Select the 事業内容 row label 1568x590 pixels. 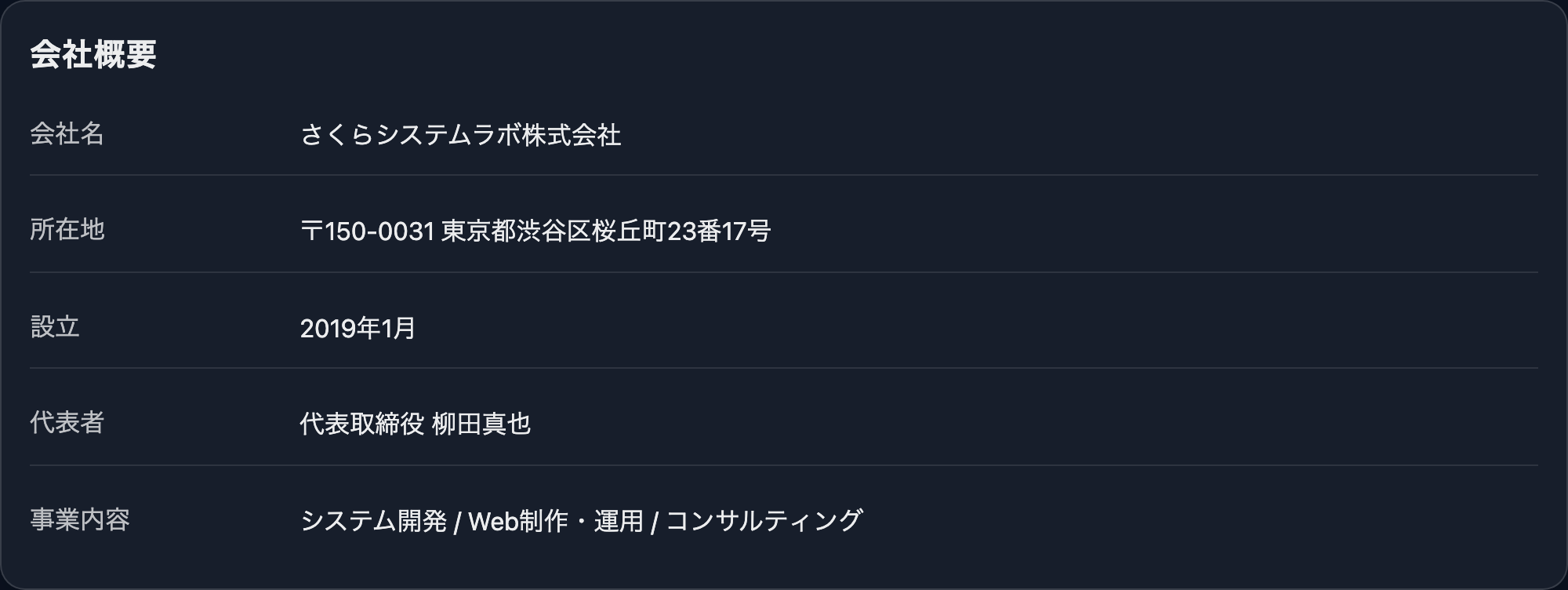79,519
